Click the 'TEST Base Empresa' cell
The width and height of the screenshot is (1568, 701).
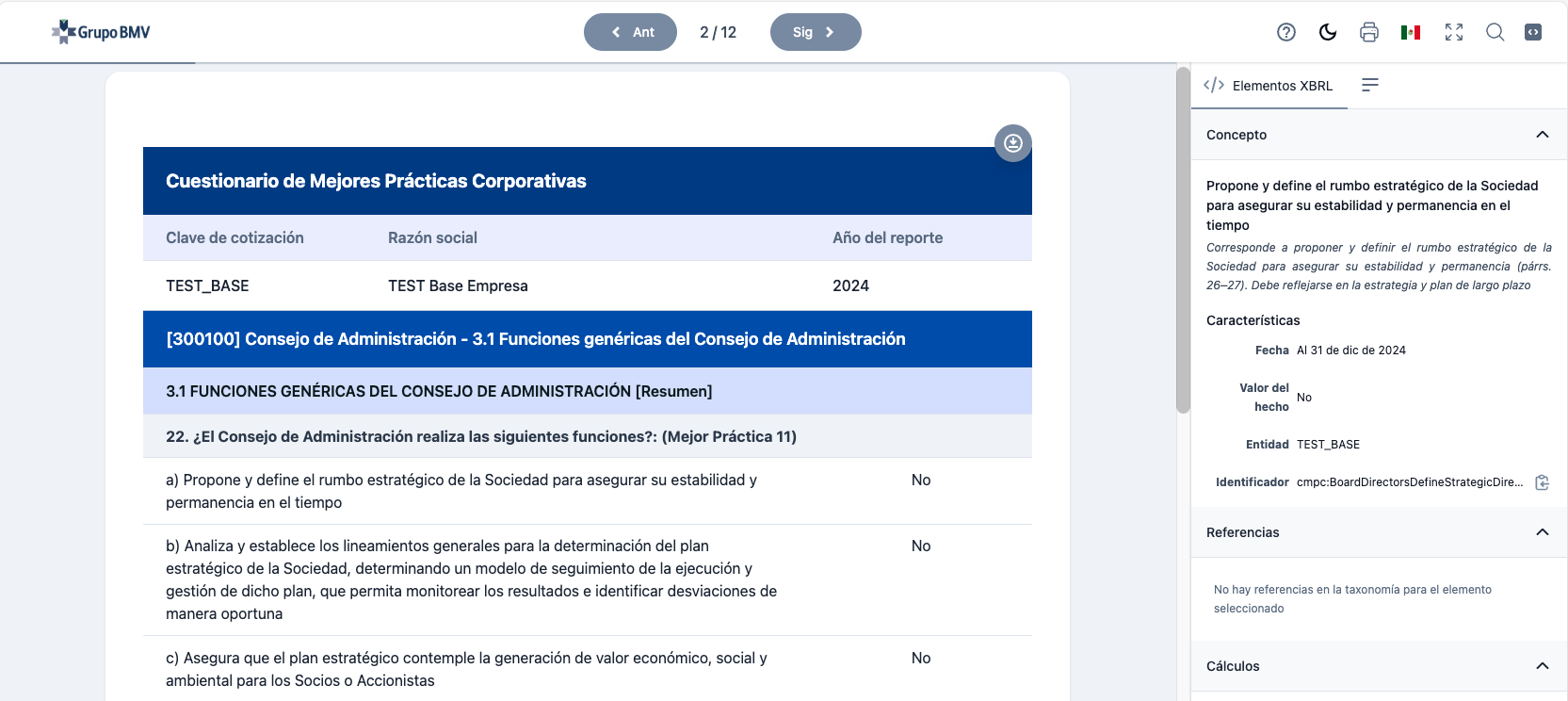[458, 286]
